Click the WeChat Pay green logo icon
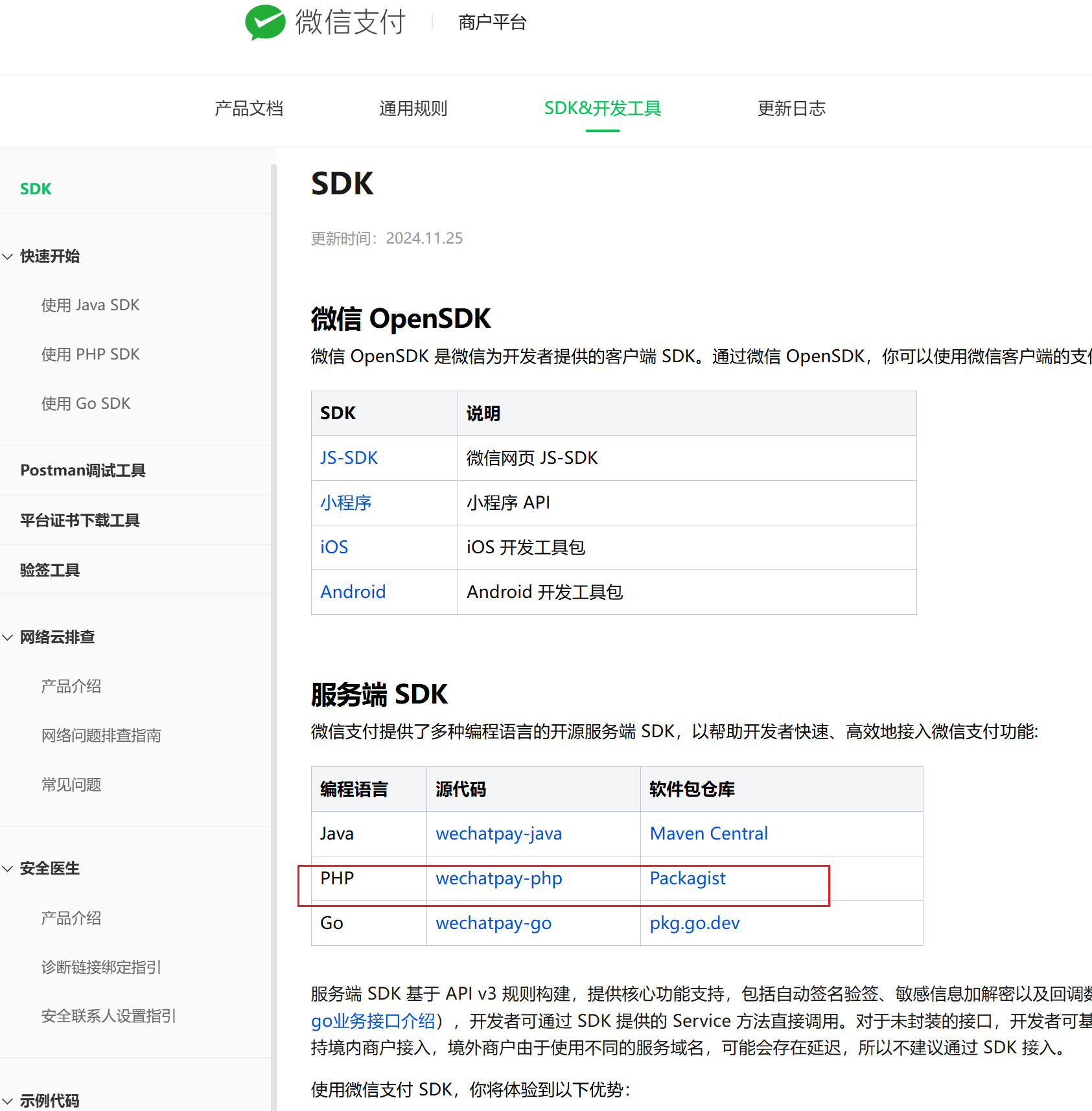This screenshot has height=1111, width=1092. [x=265, y=22]
